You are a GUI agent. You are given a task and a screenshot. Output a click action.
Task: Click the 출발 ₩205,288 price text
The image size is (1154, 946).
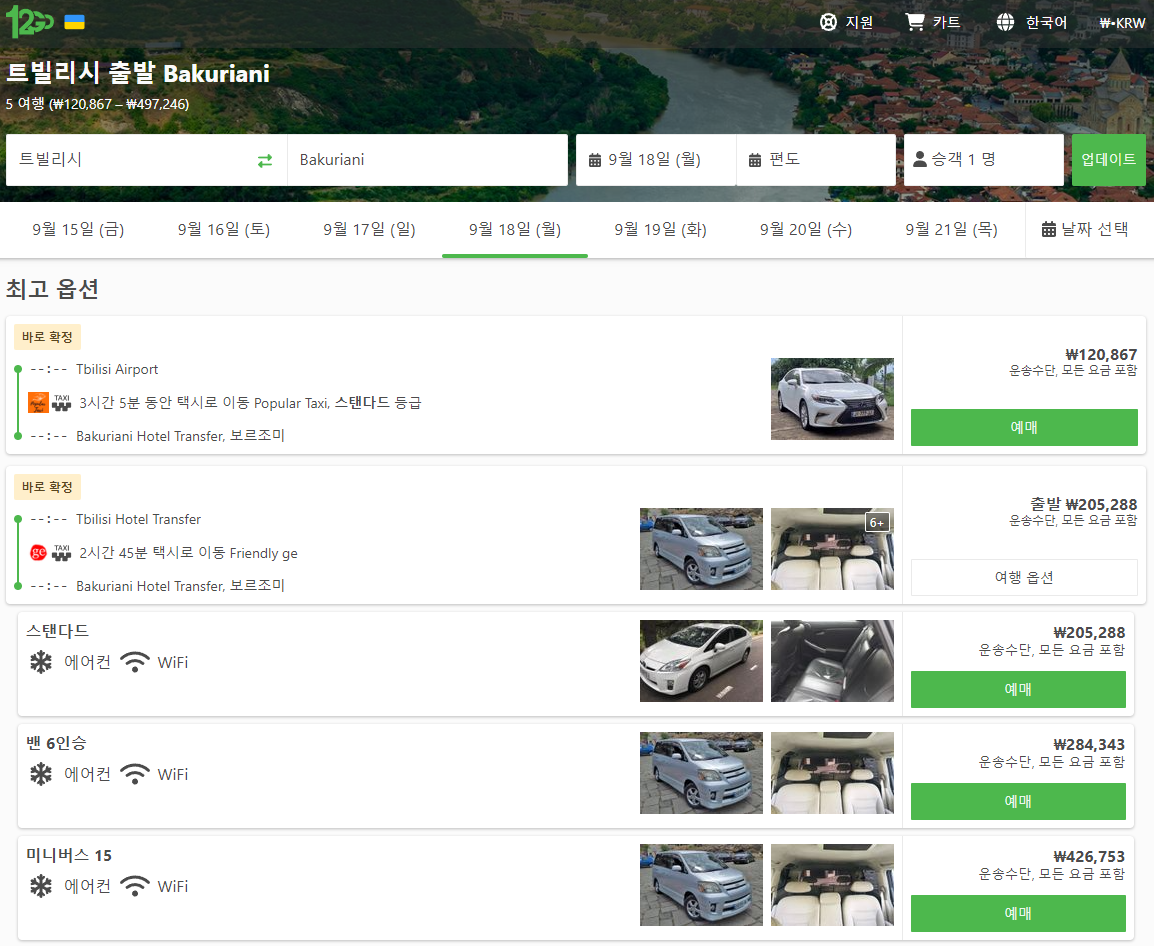tap(1083, 504)
